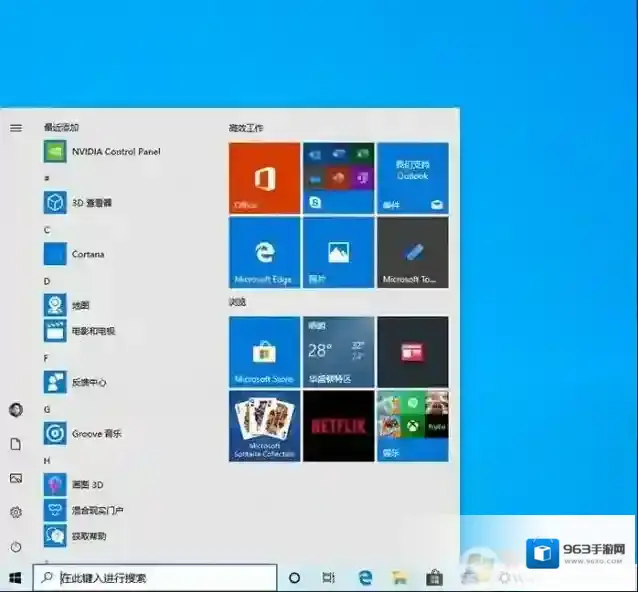The height and width of the screenshot is (592, 638).
Task: Open Documents from Start sidebar
Action: pos(16,444)
